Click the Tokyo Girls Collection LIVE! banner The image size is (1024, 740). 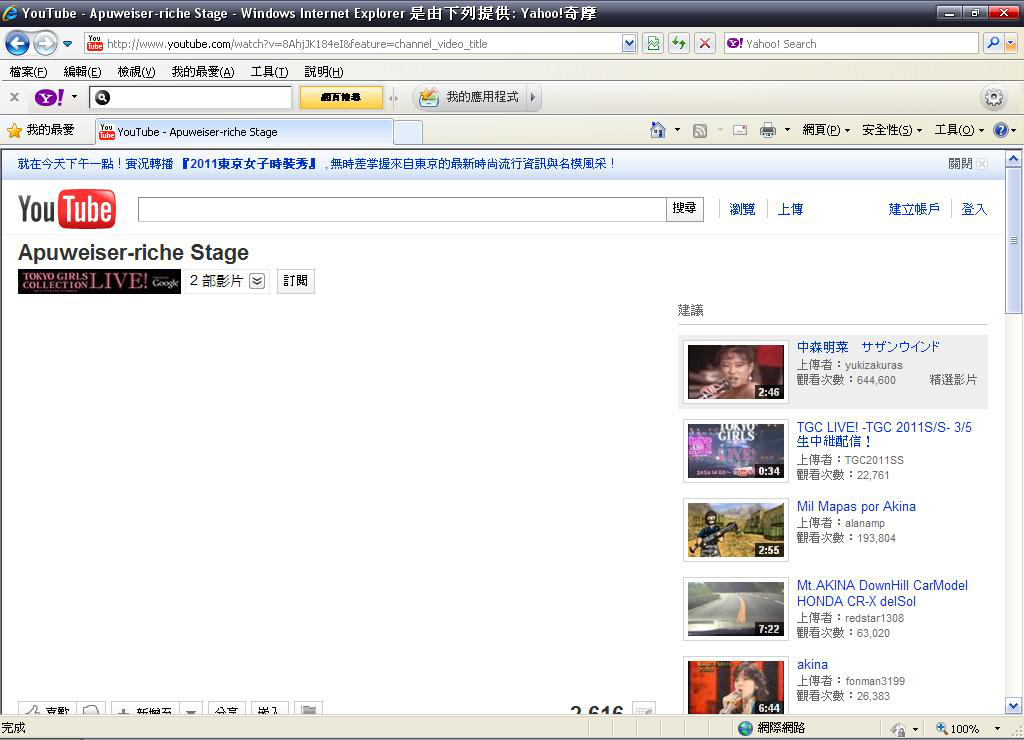pyautogui.click(x=99, y=281)
